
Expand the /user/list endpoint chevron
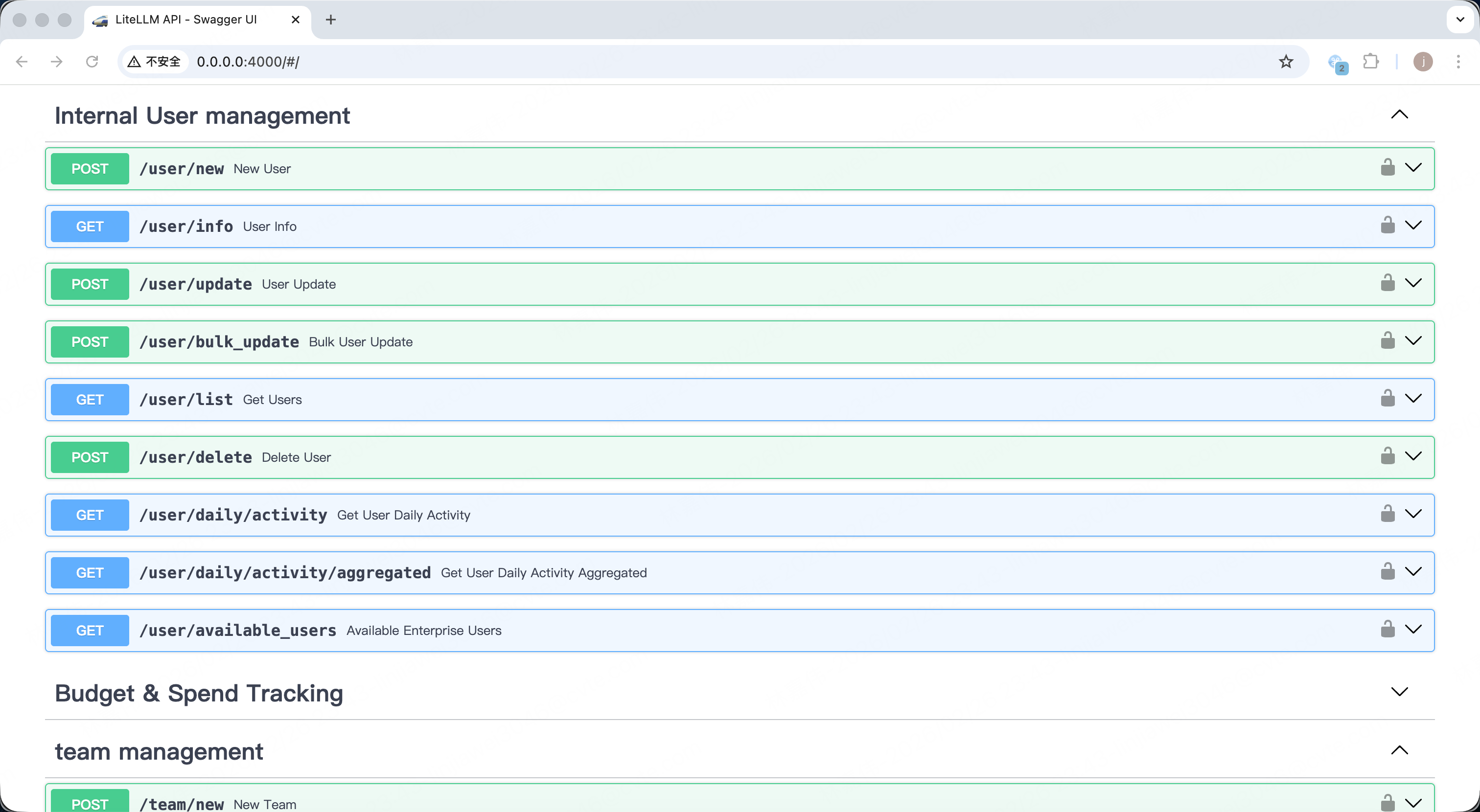1413,399
